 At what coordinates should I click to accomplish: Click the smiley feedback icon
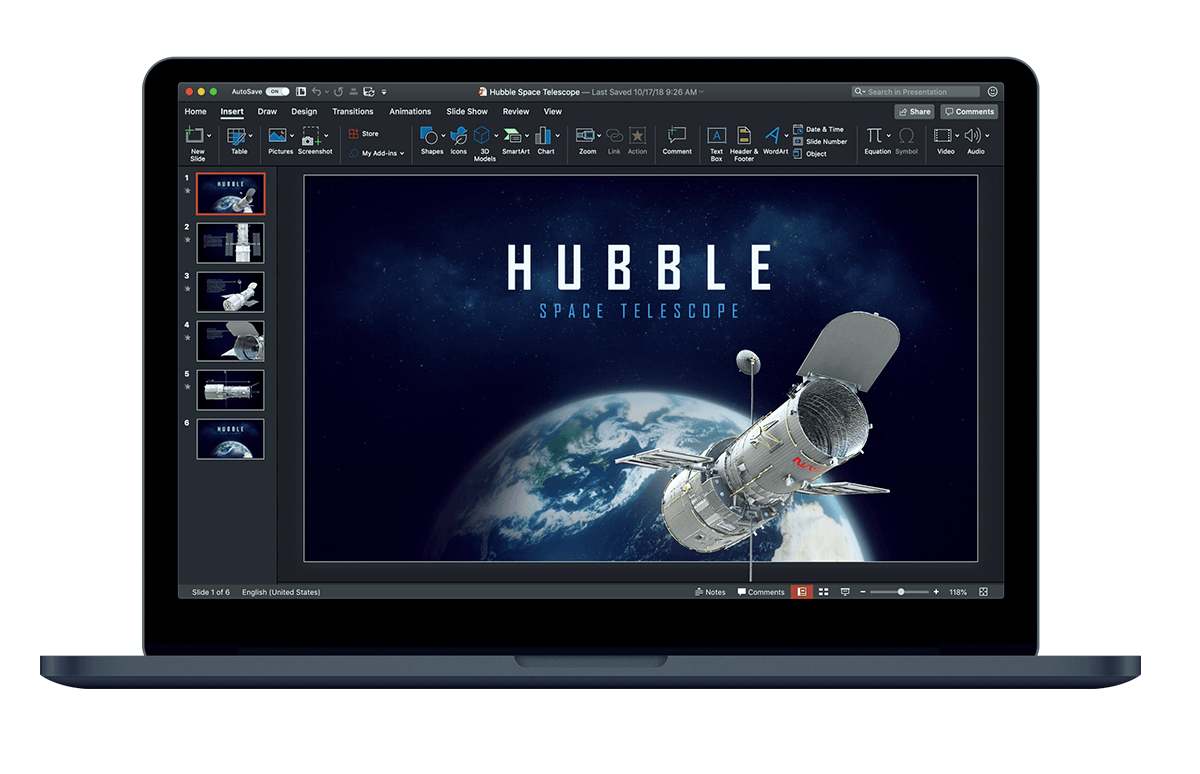point(992,92)
